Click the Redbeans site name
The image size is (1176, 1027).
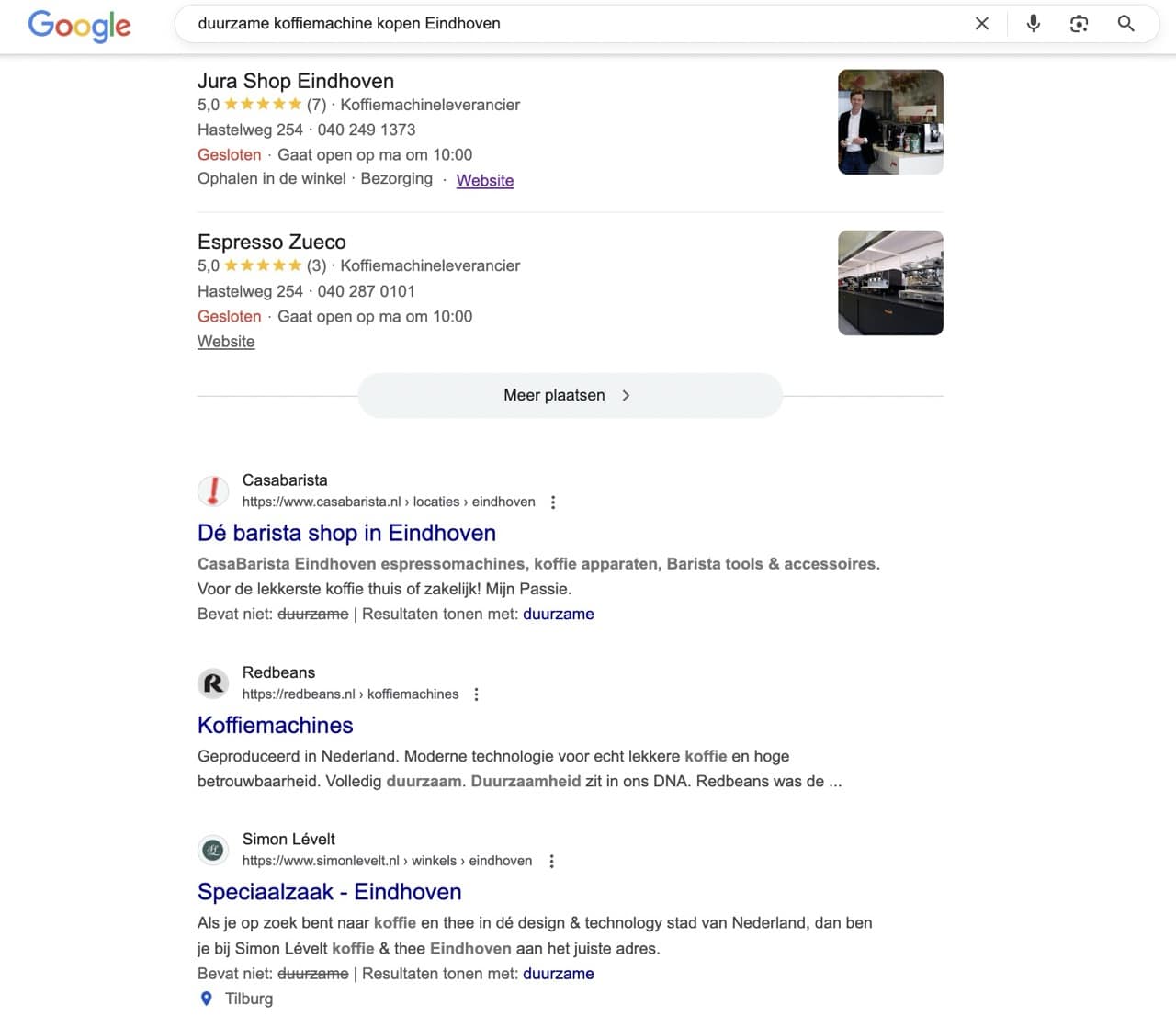[278, 672]
